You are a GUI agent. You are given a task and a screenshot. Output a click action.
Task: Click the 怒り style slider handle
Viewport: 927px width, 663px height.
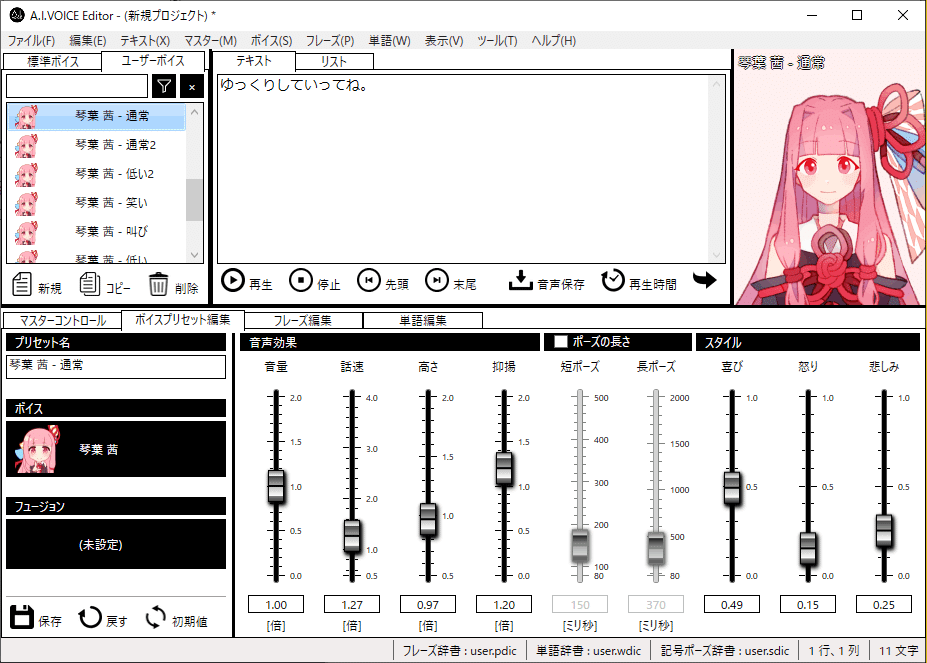click(x=808, y=548)
